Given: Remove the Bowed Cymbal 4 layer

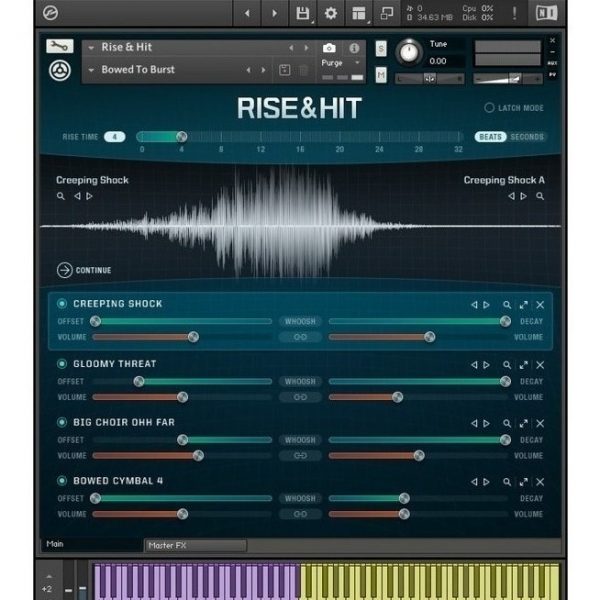Looking at the screenshot, I should [x=540, y=482].
